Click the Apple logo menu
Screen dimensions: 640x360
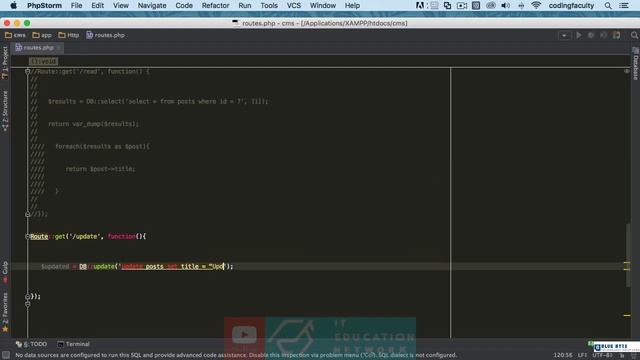pyautogui.click(x=13, y=6)
